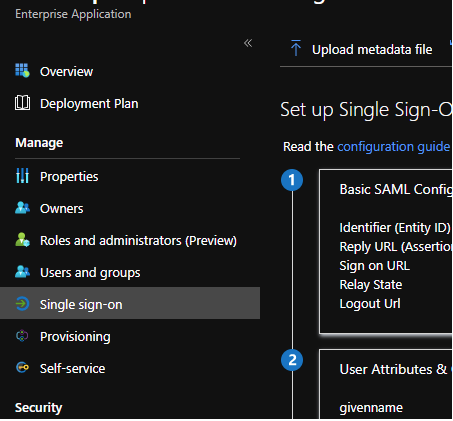Go to Owners page
The width and height of the screenshot is (453, 421).
(x=61, y=209)
